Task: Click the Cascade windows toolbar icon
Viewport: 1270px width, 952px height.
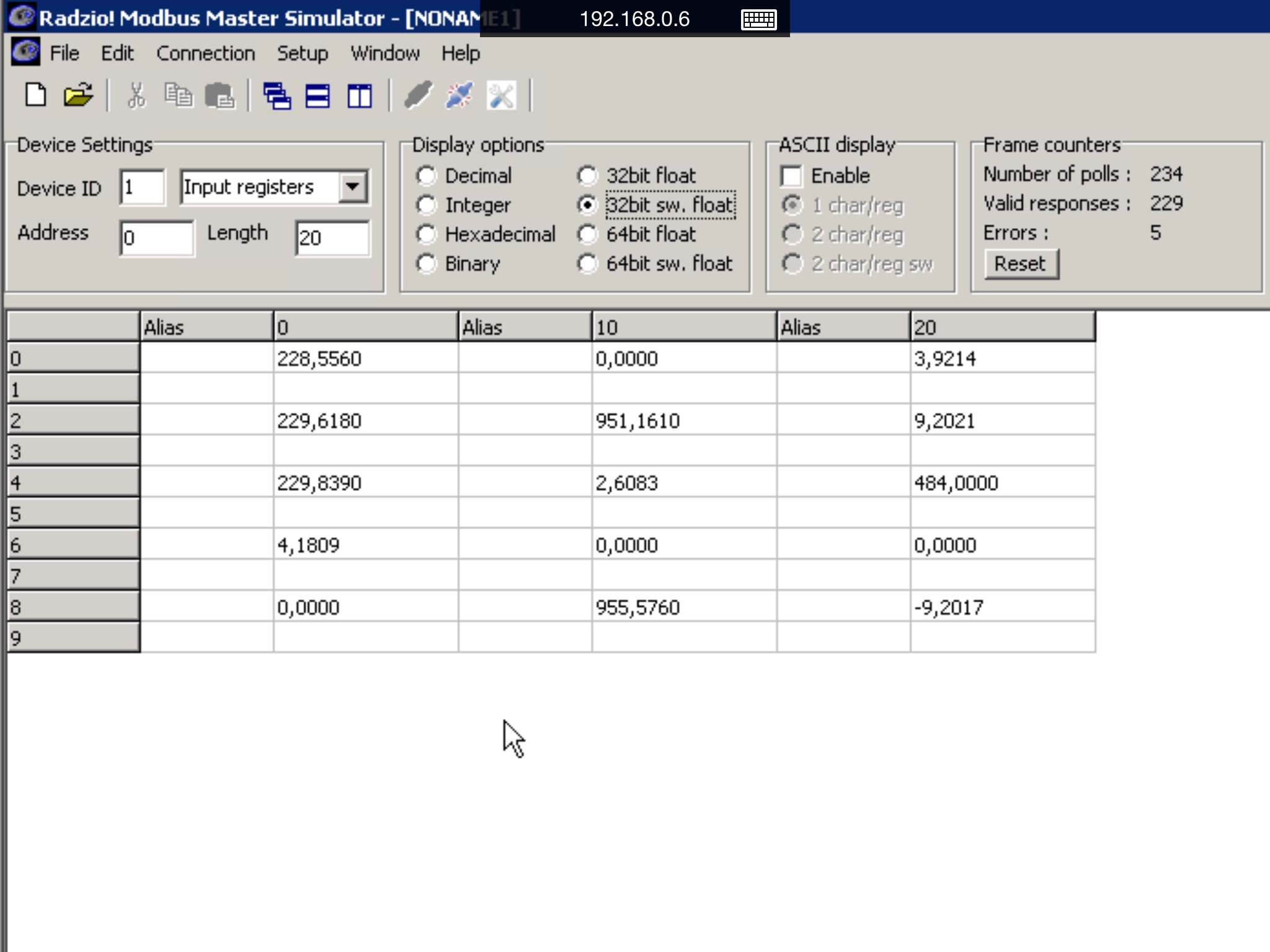Action: (277, 96)
